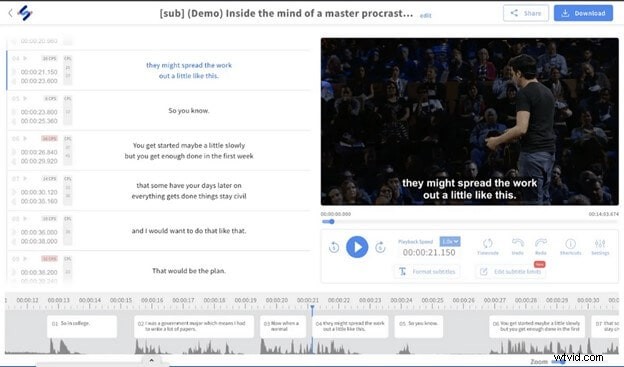Play subtitle 06 using its small play arrow
The height and width of the screenshot is (367, 624).
tap(25, 139)
